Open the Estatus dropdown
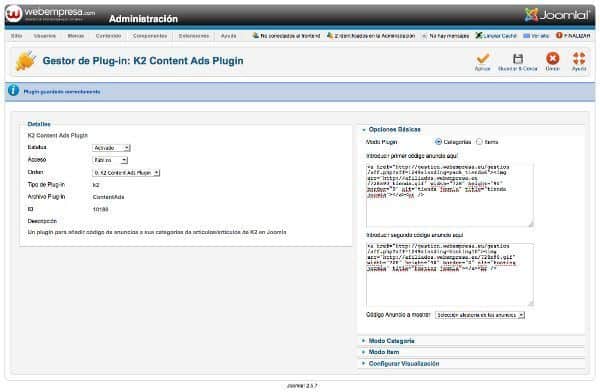The width and height of the screenshot is (600, 392). coord(111,148)
